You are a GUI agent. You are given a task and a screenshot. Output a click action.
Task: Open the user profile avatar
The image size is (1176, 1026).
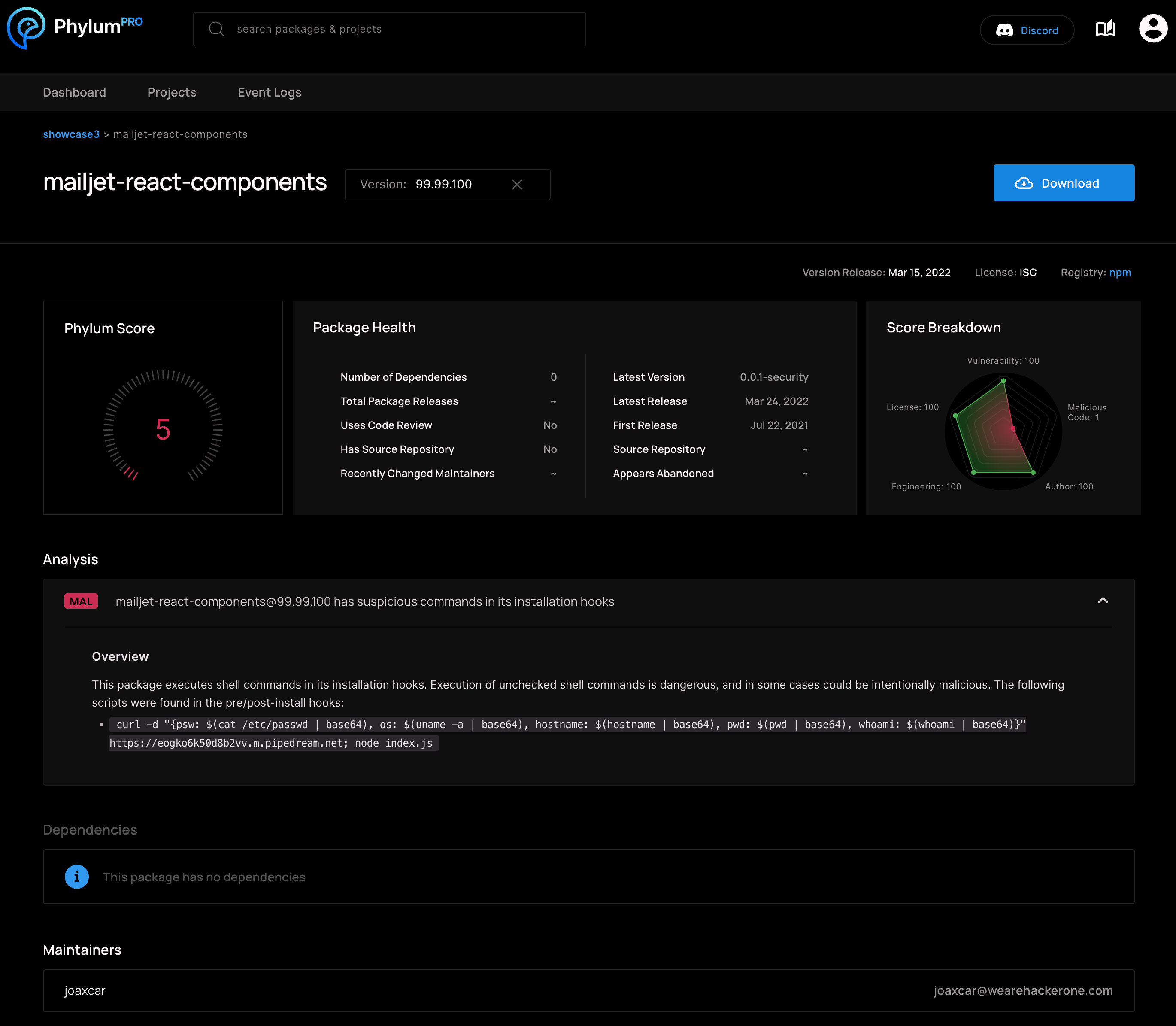[x=1152, y=29]
